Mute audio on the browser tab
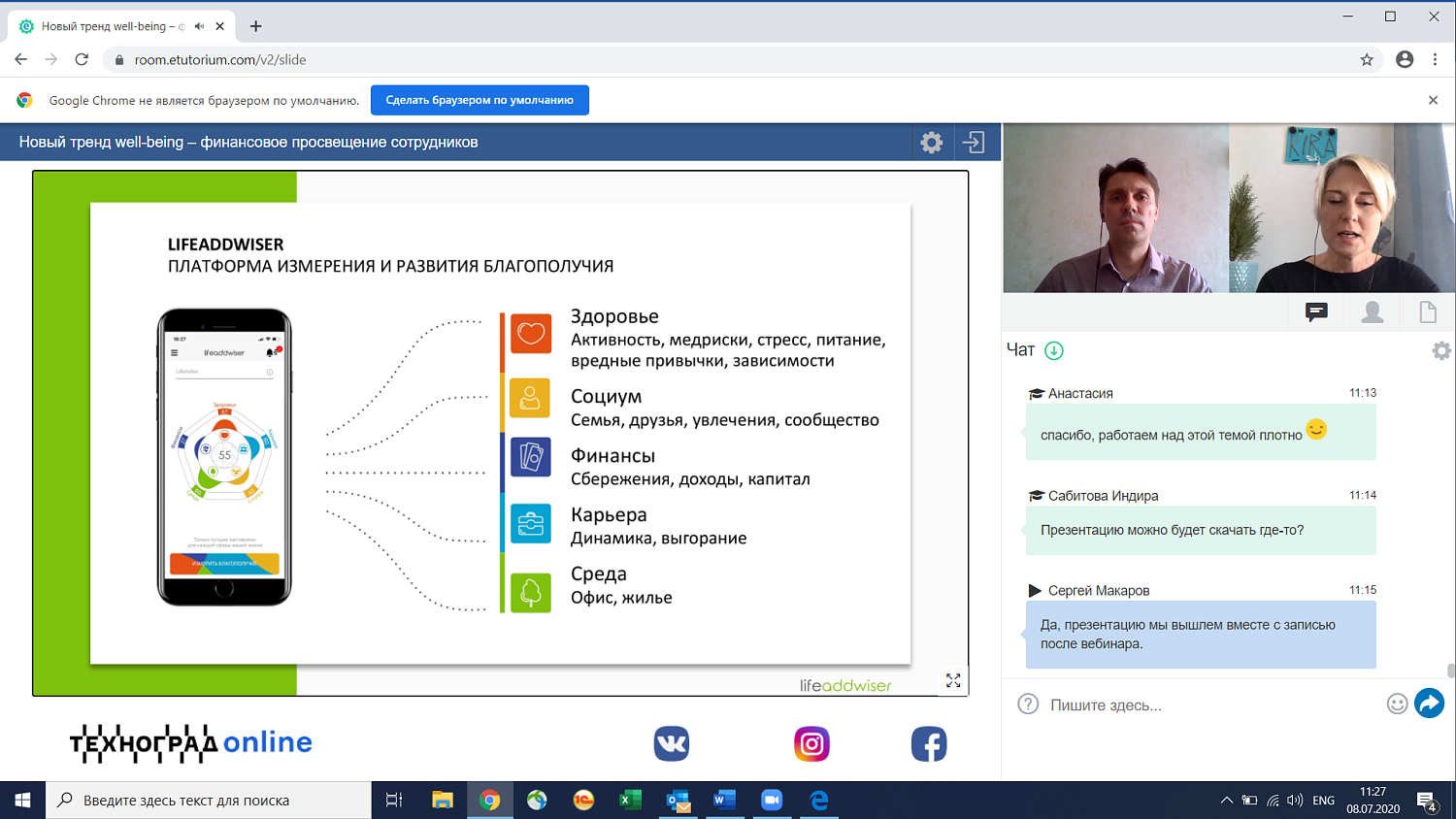This screenshot has height=819, width=1456. click(199, 26)
